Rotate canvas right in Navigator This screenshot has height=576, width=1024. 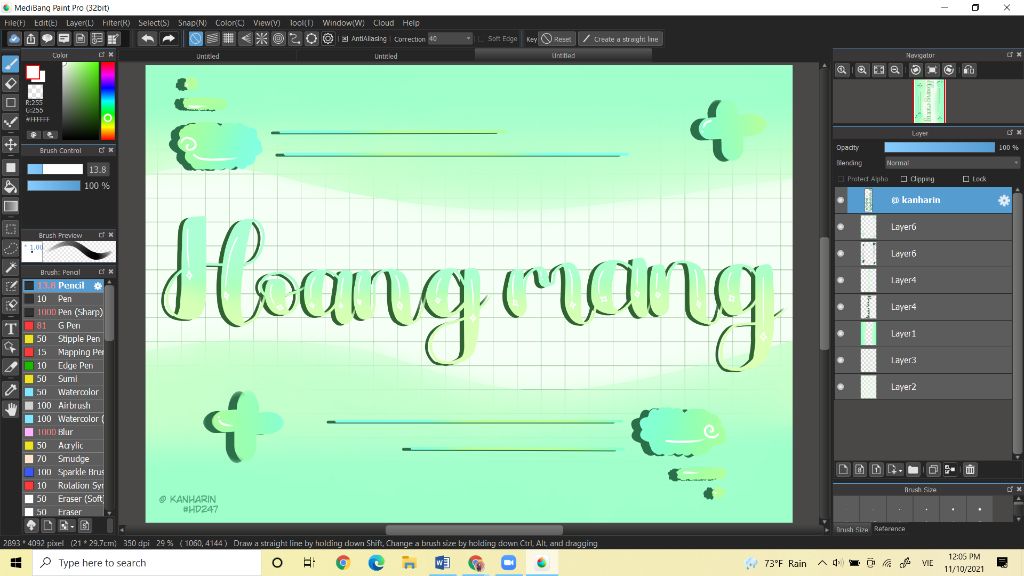[949, 70]
